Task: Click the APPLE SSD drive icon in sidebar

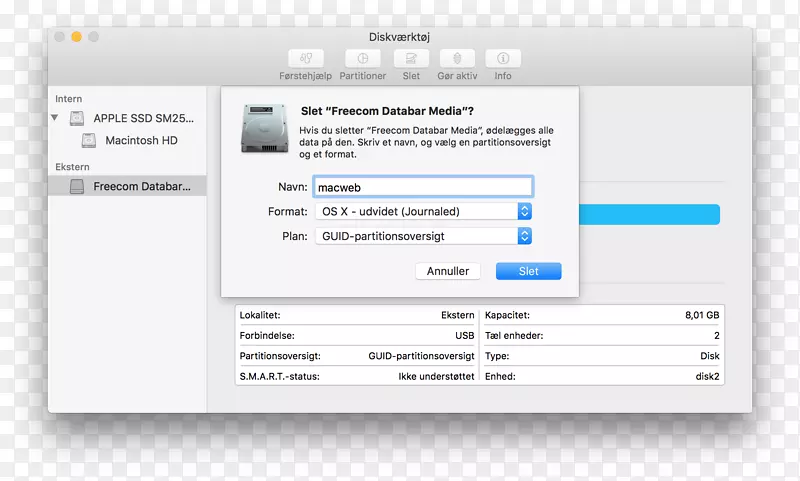Action: (77, 118)
